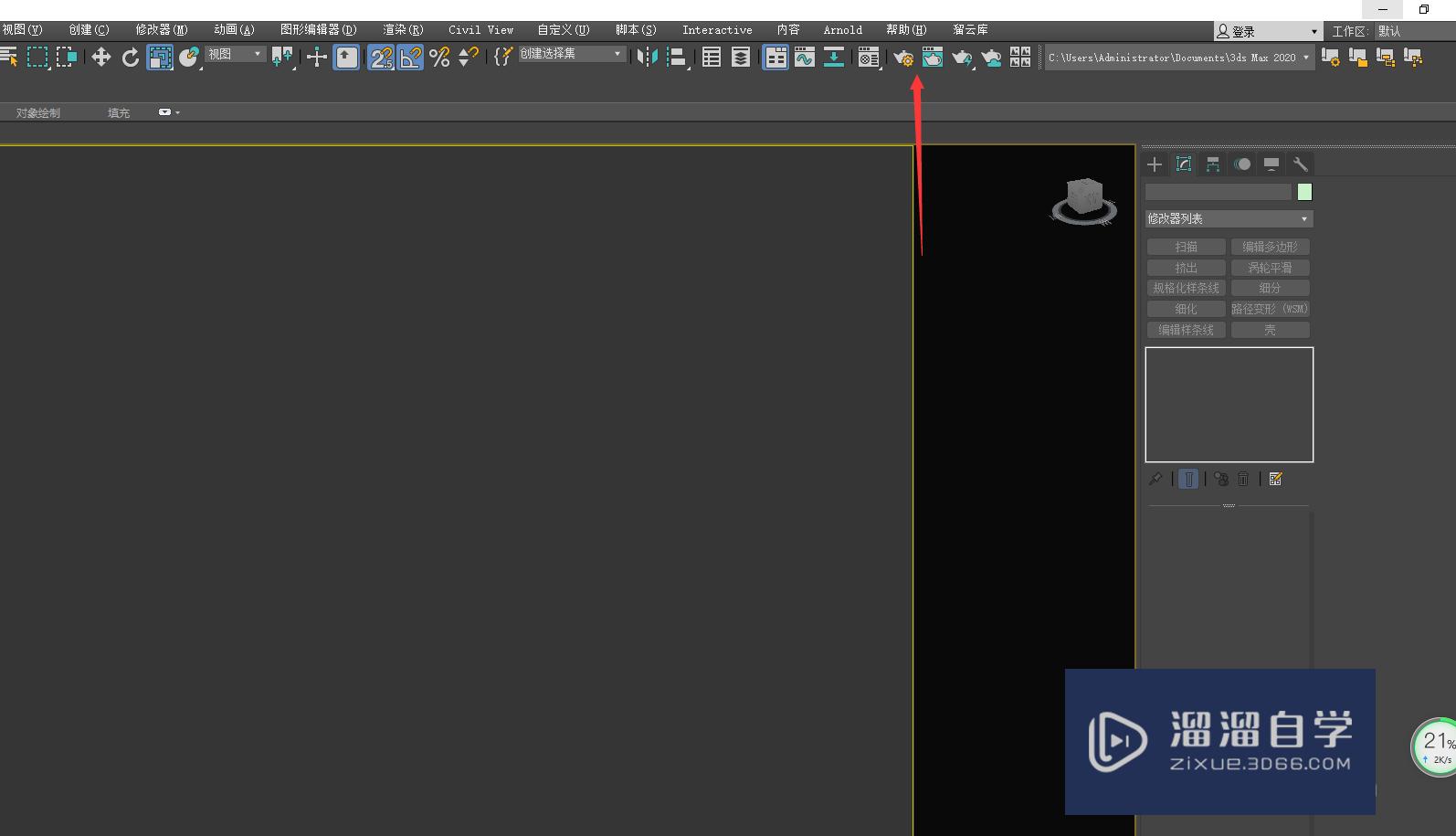Open the 创建选择集 dropdown

pos(572,55)
